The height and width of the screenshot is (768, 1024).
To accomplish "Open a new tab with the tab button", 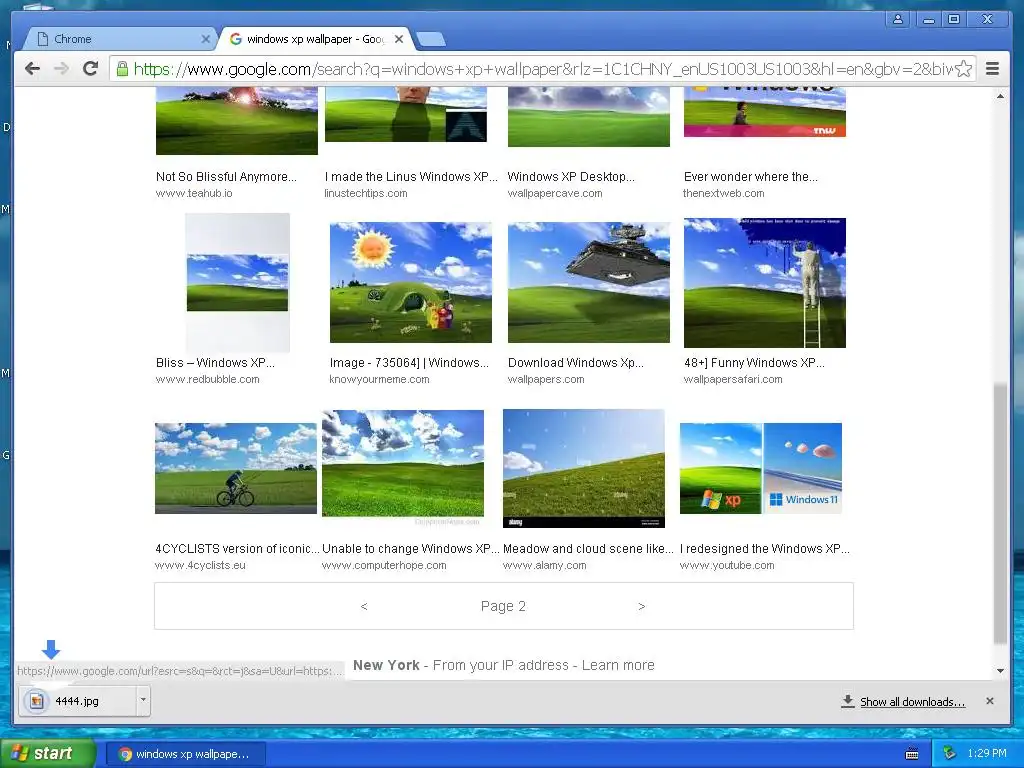I will [x=430, y=39].
